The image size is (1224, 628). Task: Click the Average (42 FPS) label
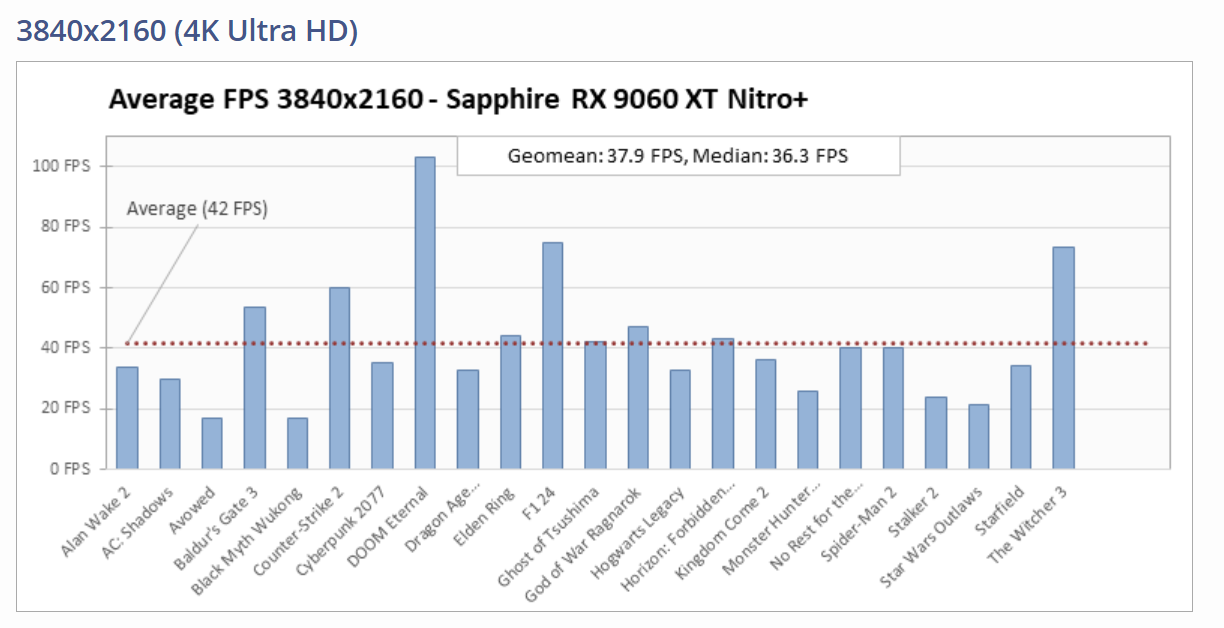point(197,209)
